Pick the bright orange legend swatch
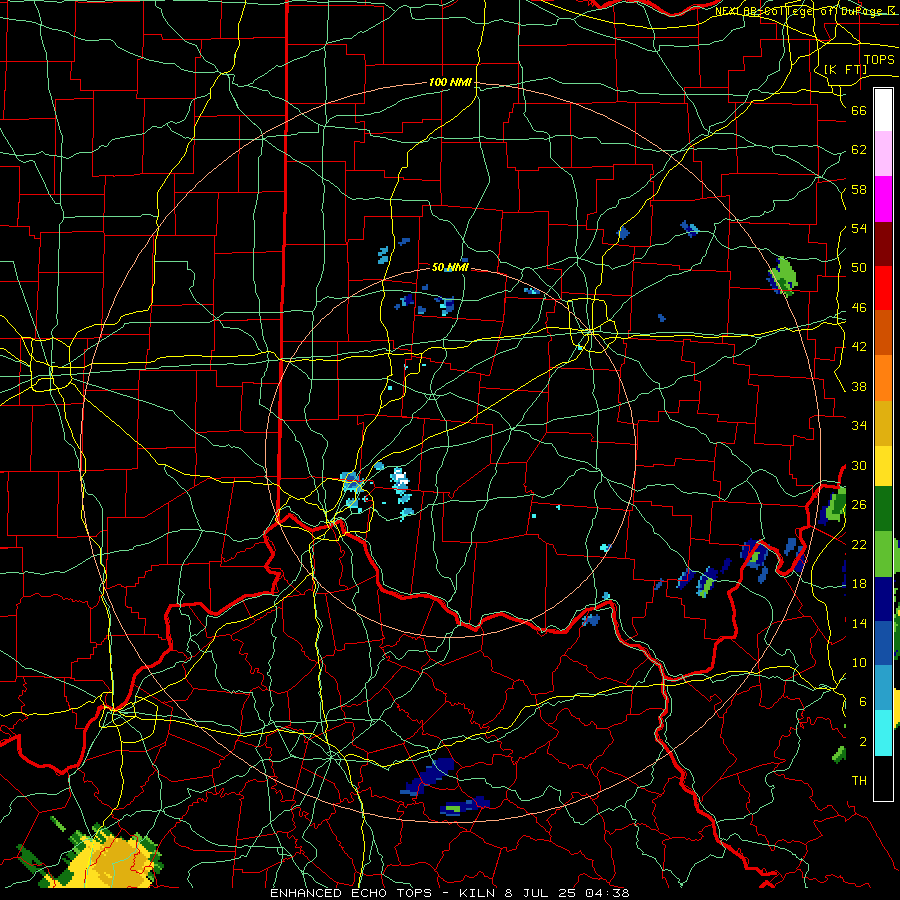900x900 pixels. tap(883, 377)
